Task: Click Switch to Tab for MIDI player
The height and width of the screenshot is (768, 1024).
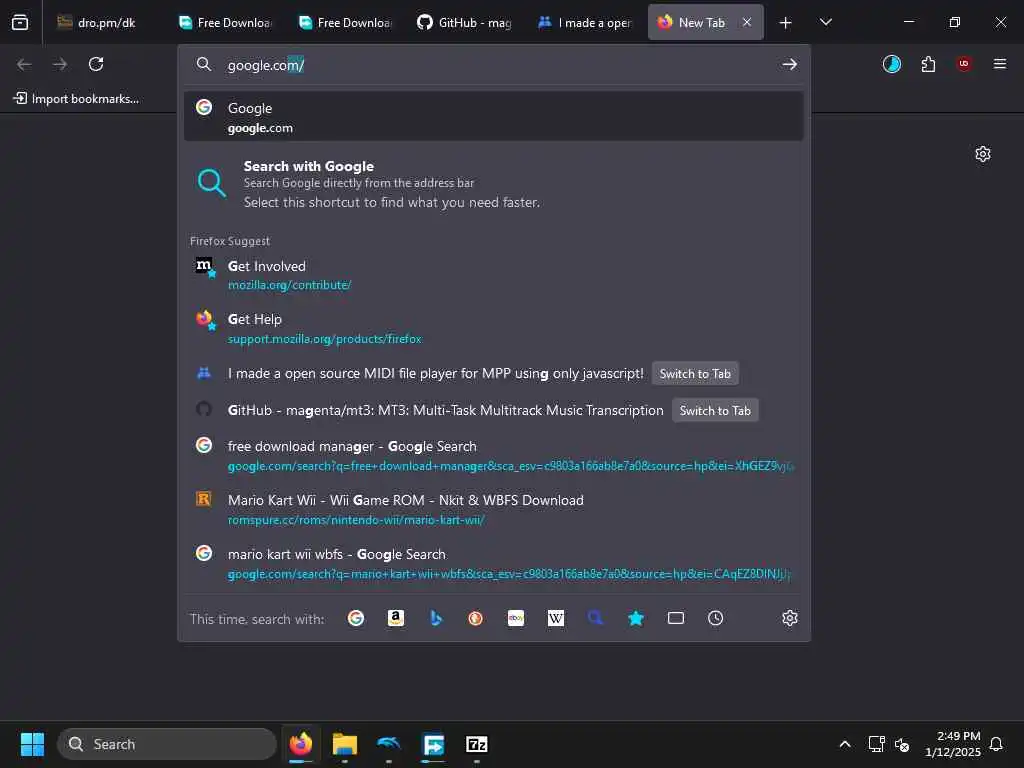Action: 695,374
